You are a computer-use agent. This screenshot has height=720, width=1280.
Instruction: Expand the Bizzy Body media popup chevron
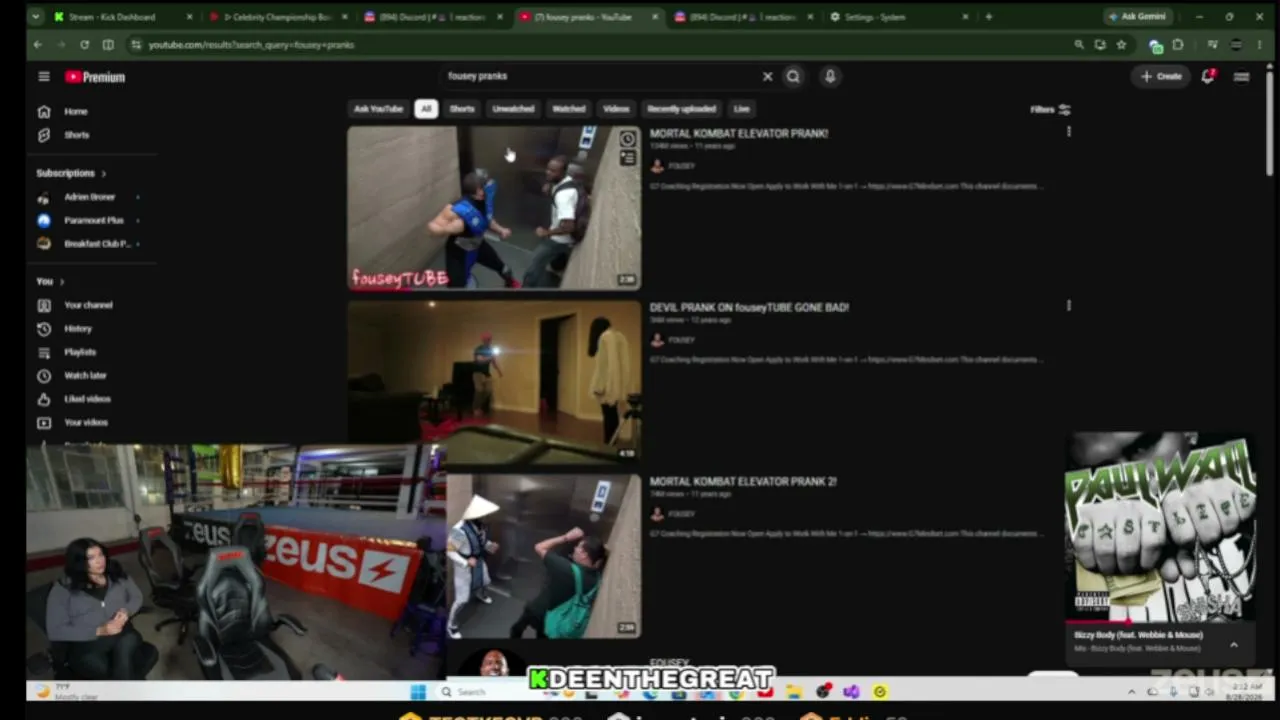[1234, 645]
